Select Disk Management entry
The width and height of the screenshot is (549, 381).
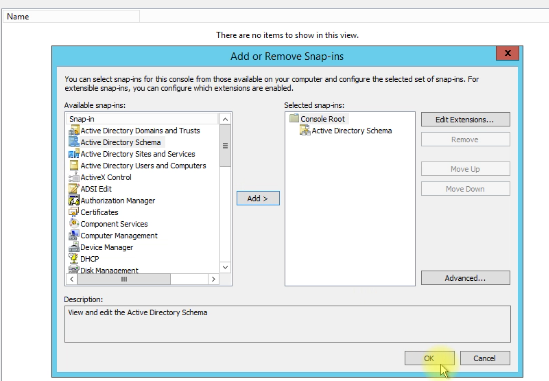[109, 270]
